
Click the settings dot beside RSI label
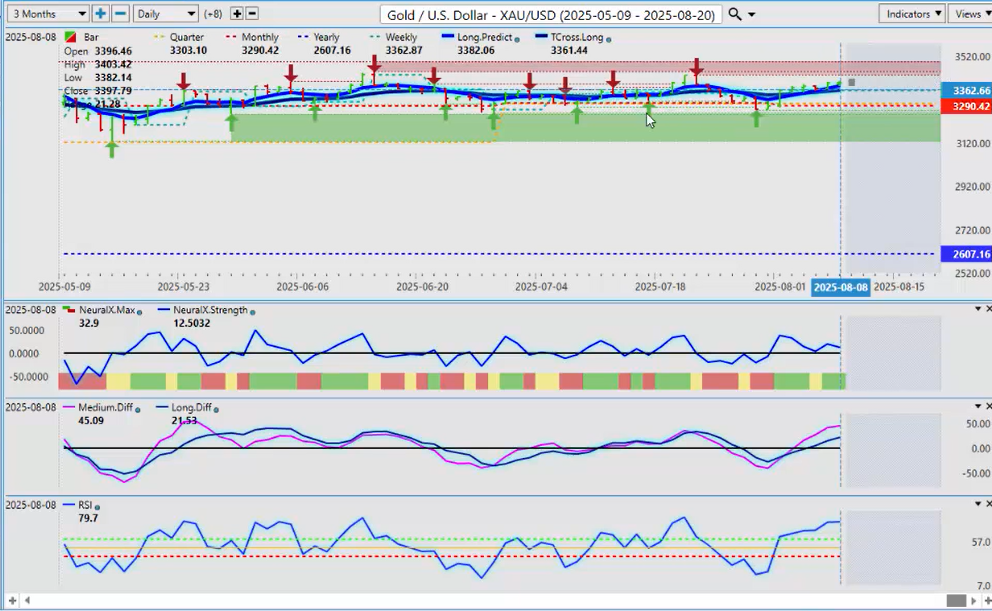(x=99, y=506)
